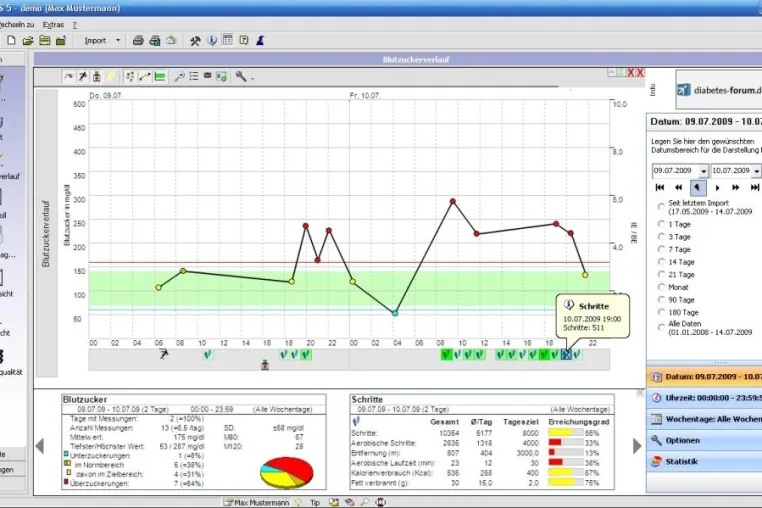The height and width of the screenshot is (508, 762).
Task: Step one day back with highlighted arrow
Action: (x=698, y=187)
